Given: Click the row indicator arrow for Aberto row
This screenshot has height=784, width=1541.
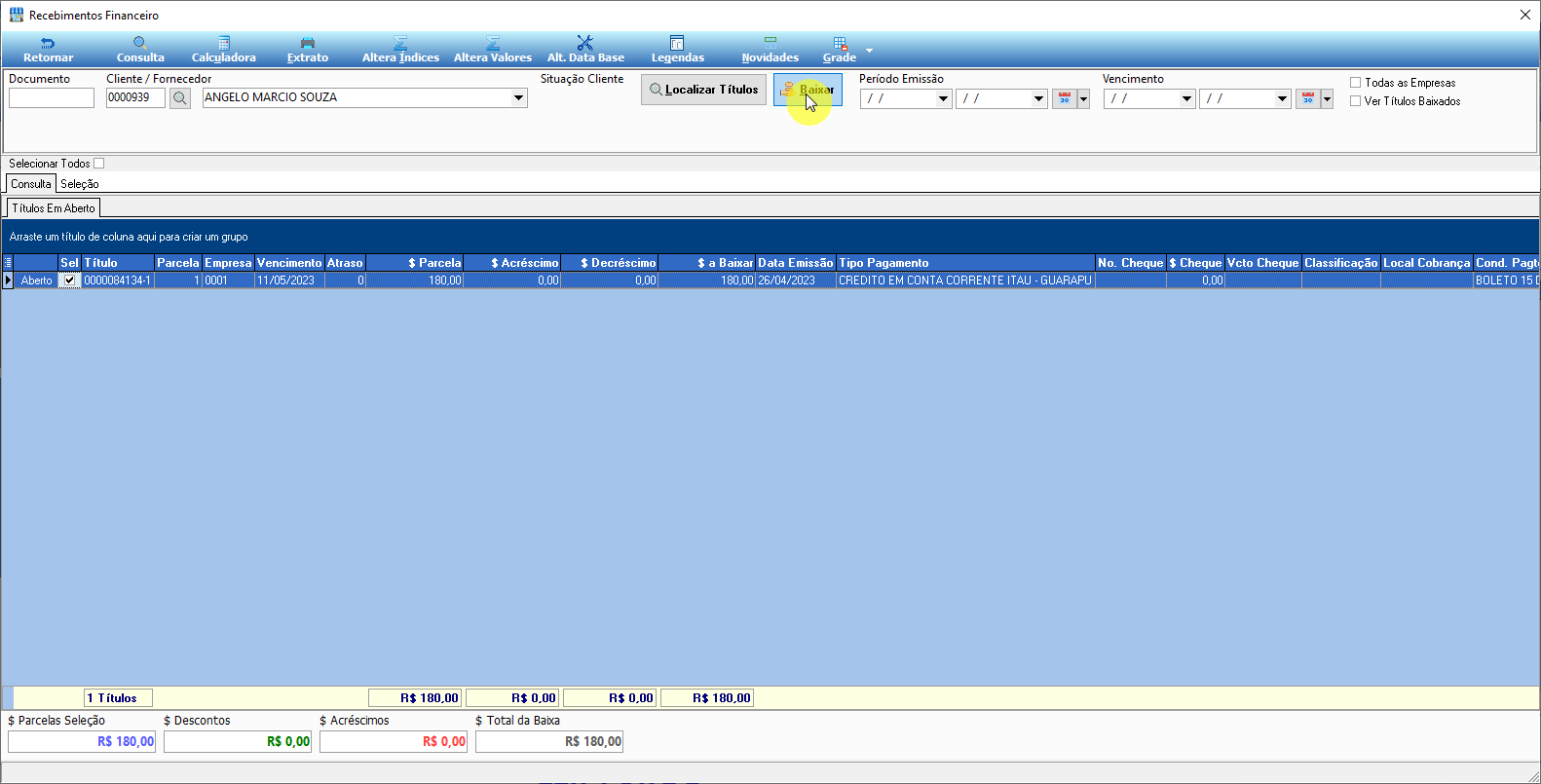Looking at the screenshot, I should pos(8,280).
